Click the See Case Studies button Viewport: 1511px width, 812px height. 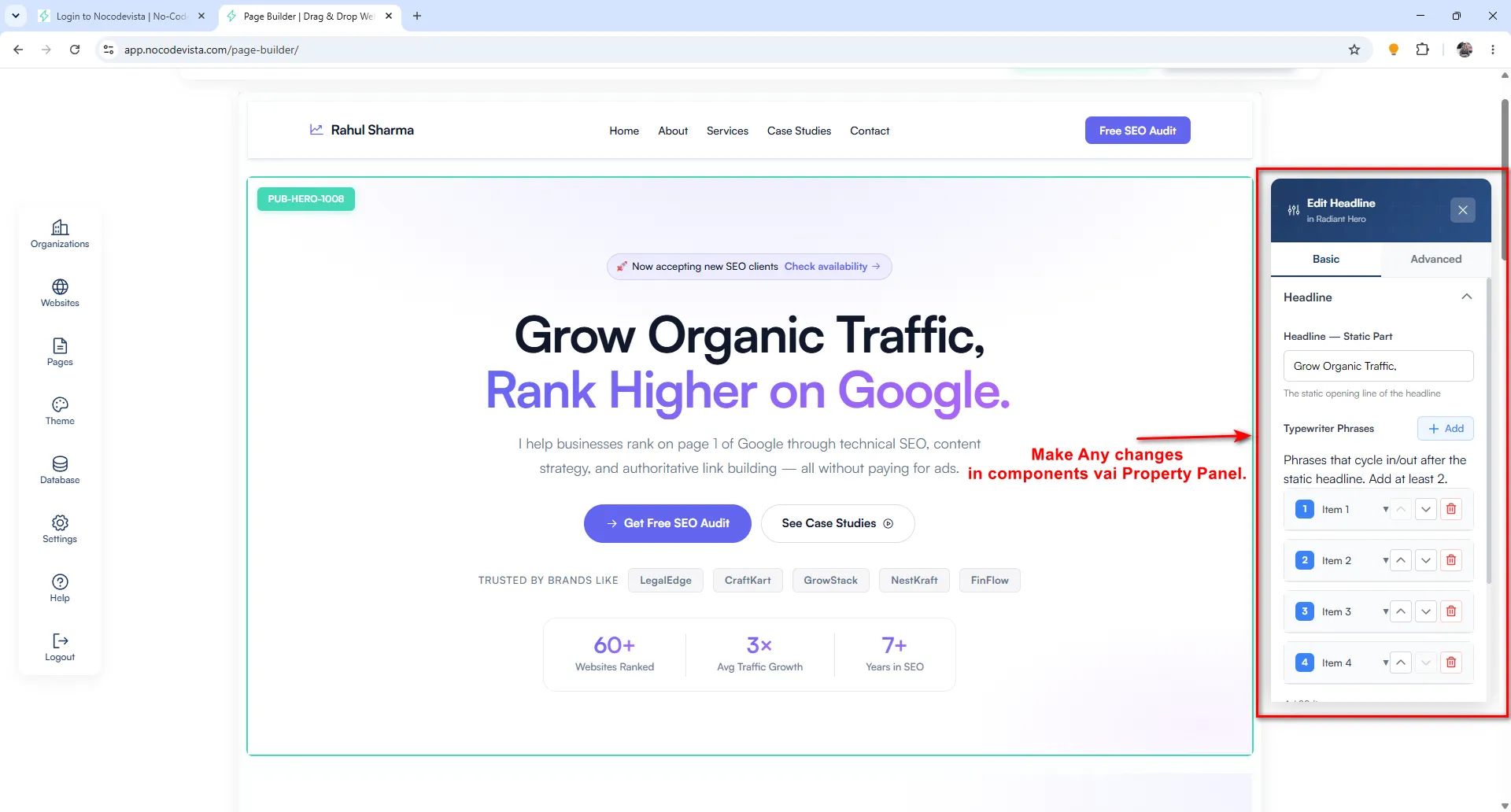[x=837, y=523]
